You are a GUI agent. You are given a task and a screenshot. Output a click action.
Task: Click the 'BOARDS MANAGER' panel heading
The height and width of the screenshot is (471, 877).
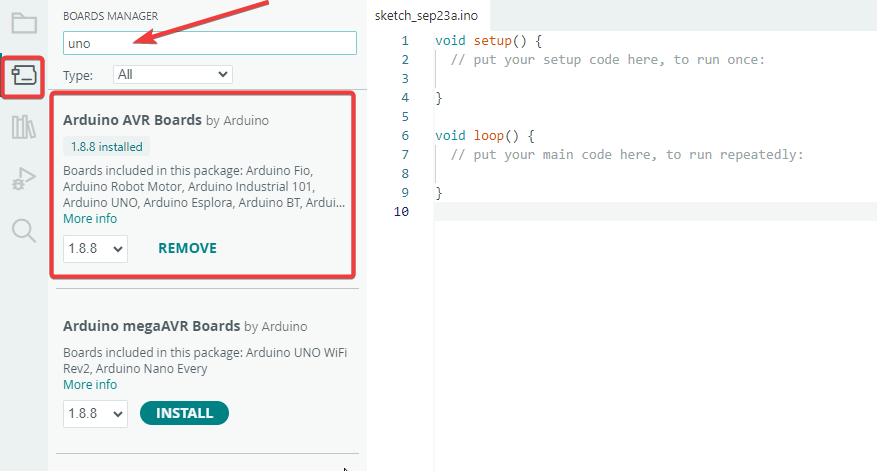tap(110, 16)
